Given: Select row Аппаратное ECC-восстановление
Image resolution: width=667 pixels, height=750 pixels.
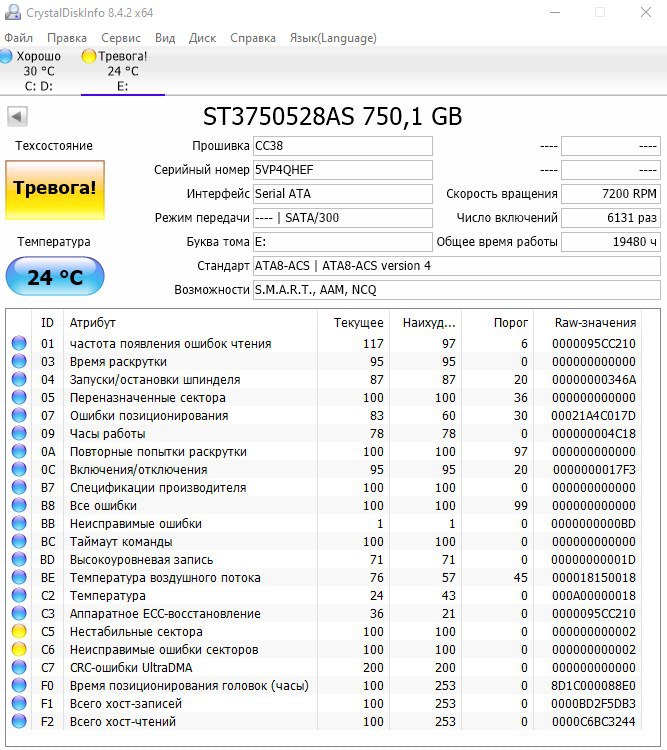Looking at the screenshot, I should point(324,614).
